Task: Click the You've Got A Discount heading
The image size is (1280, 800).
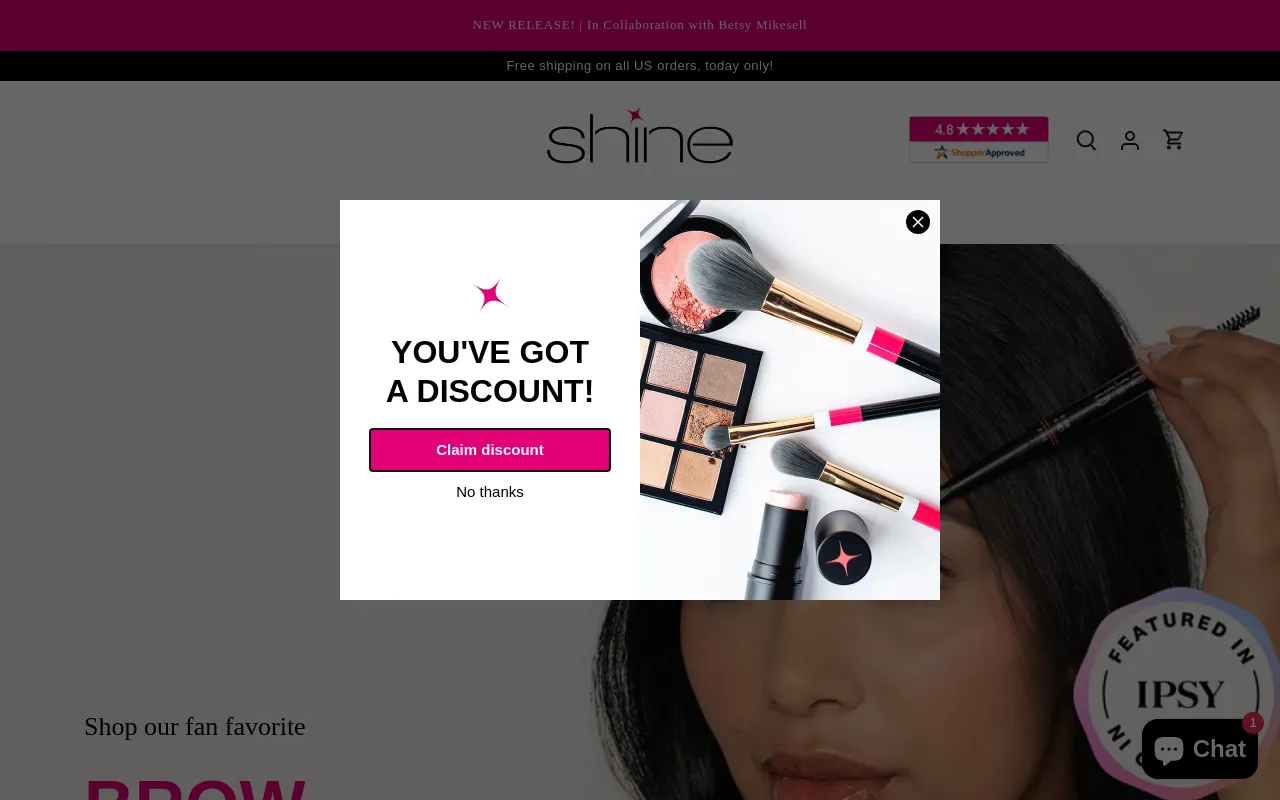Action: pyautogui.click(x=490, y=371)
